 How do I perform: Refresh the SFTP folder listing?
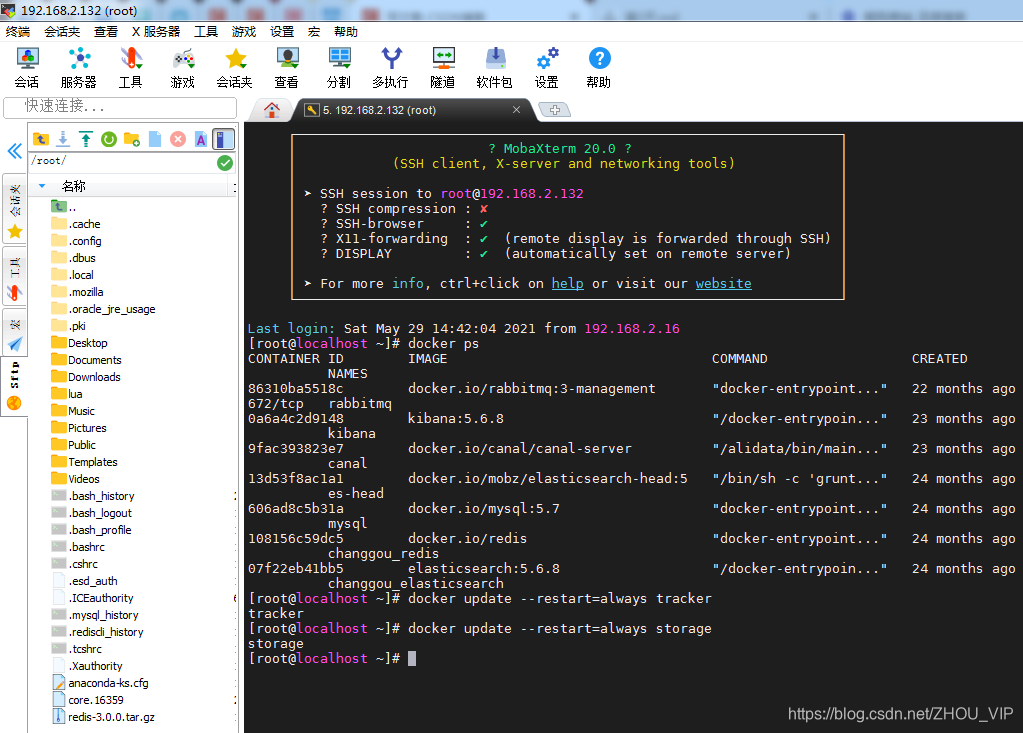coord(109,139)
